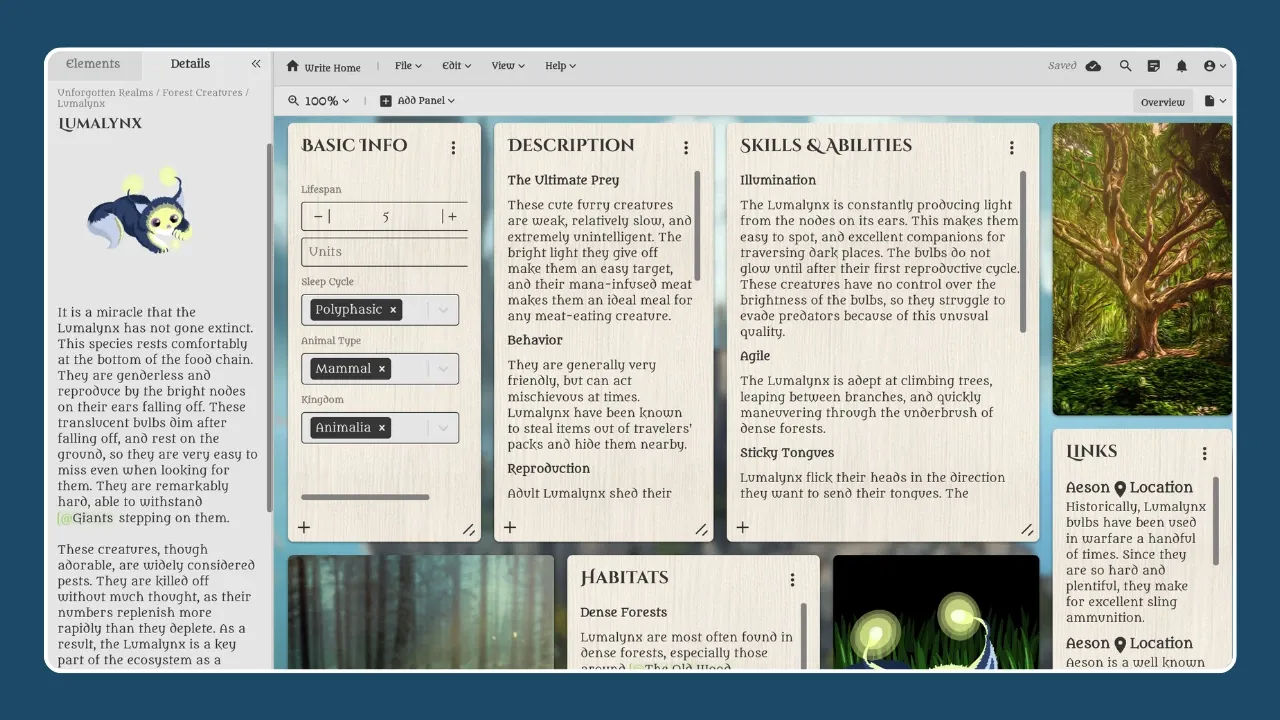Open the @Giants mention link

pos(86,518)
